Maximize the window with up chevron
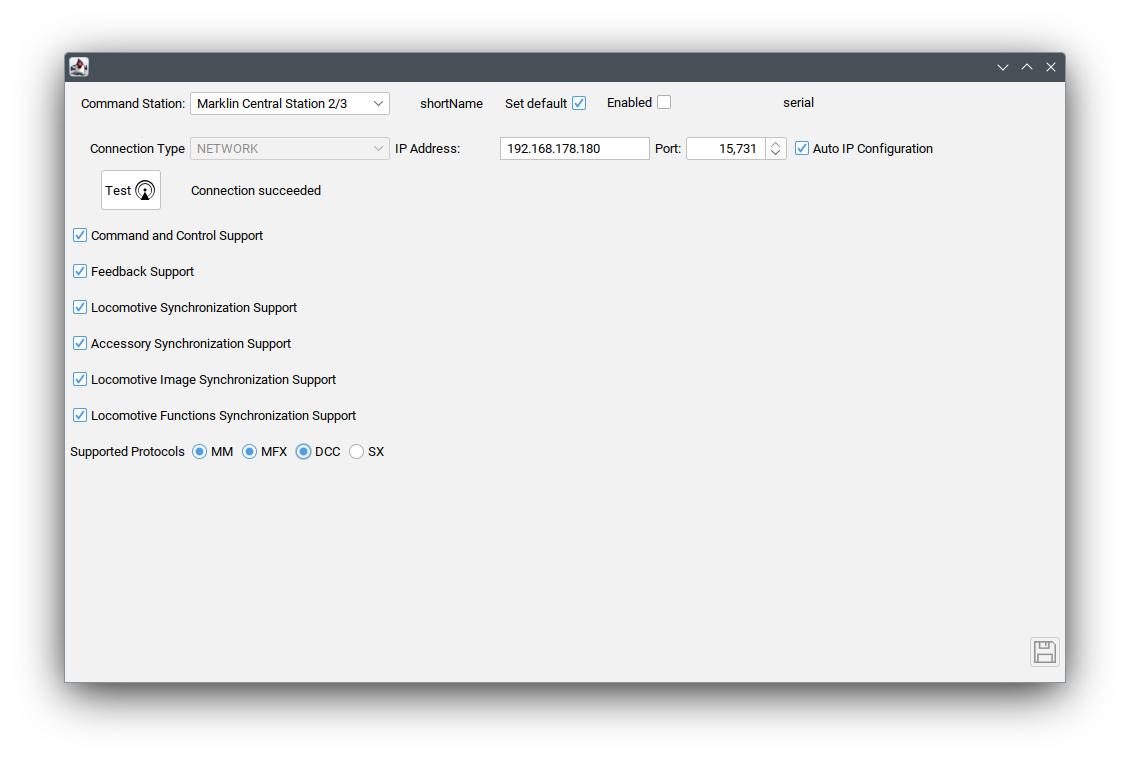Screen dimensions: 1130x759 [x=1027, y=67]
